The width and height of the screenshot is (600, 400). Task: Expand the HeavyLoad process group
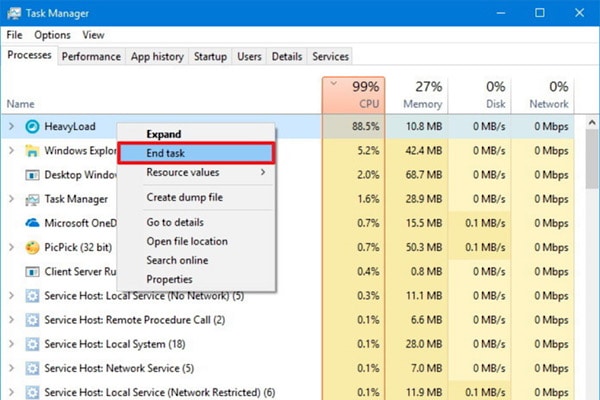click(11, 126)
